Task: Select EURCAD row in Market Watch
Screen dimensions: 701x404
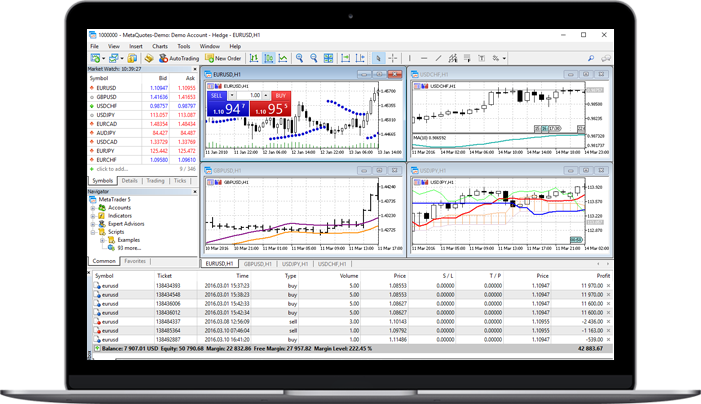Action: point(143,124)
